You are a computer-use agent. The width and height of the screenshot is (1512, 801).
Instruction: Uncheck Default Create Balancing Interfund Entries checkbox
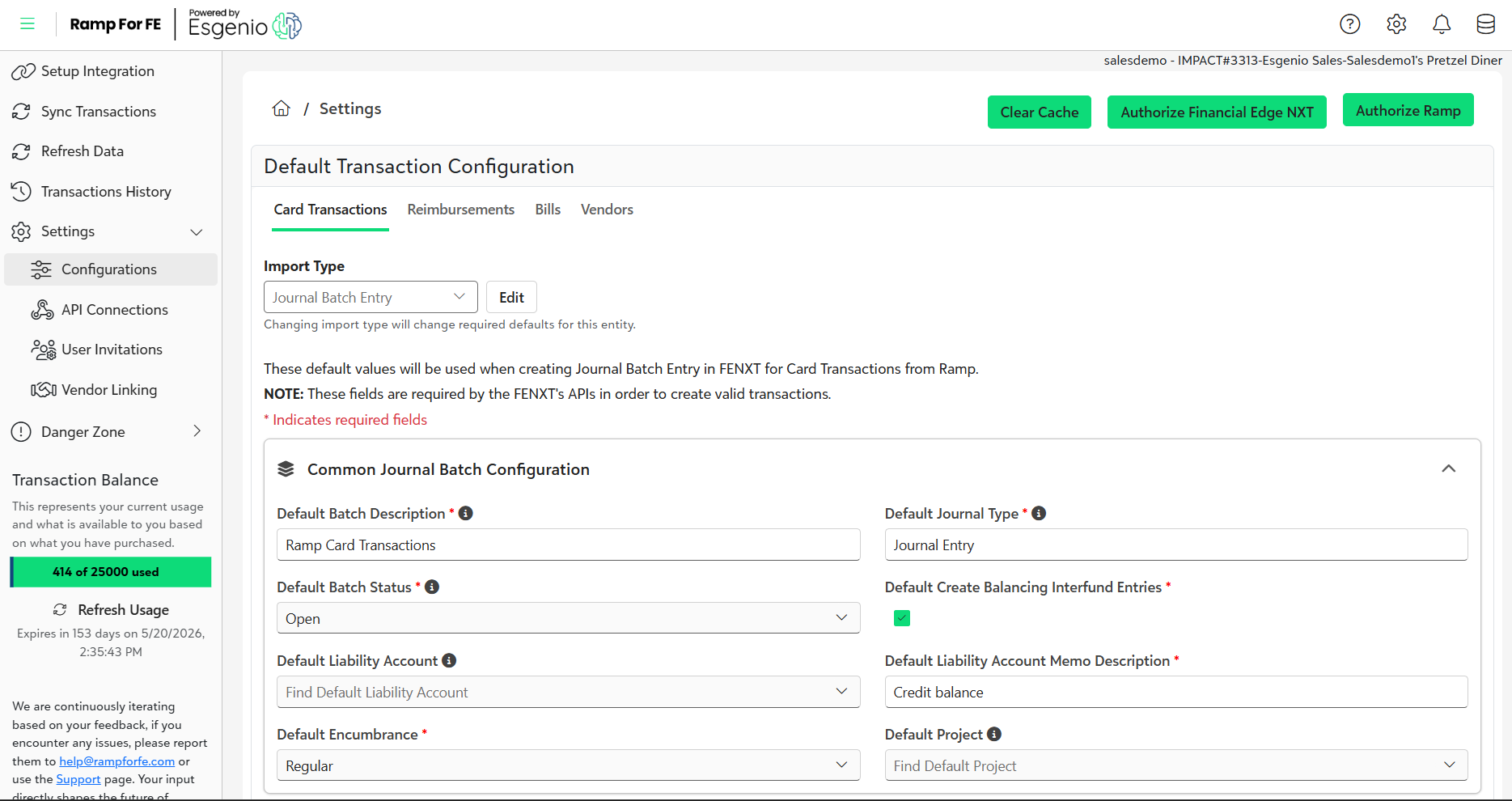click(902, 618)
